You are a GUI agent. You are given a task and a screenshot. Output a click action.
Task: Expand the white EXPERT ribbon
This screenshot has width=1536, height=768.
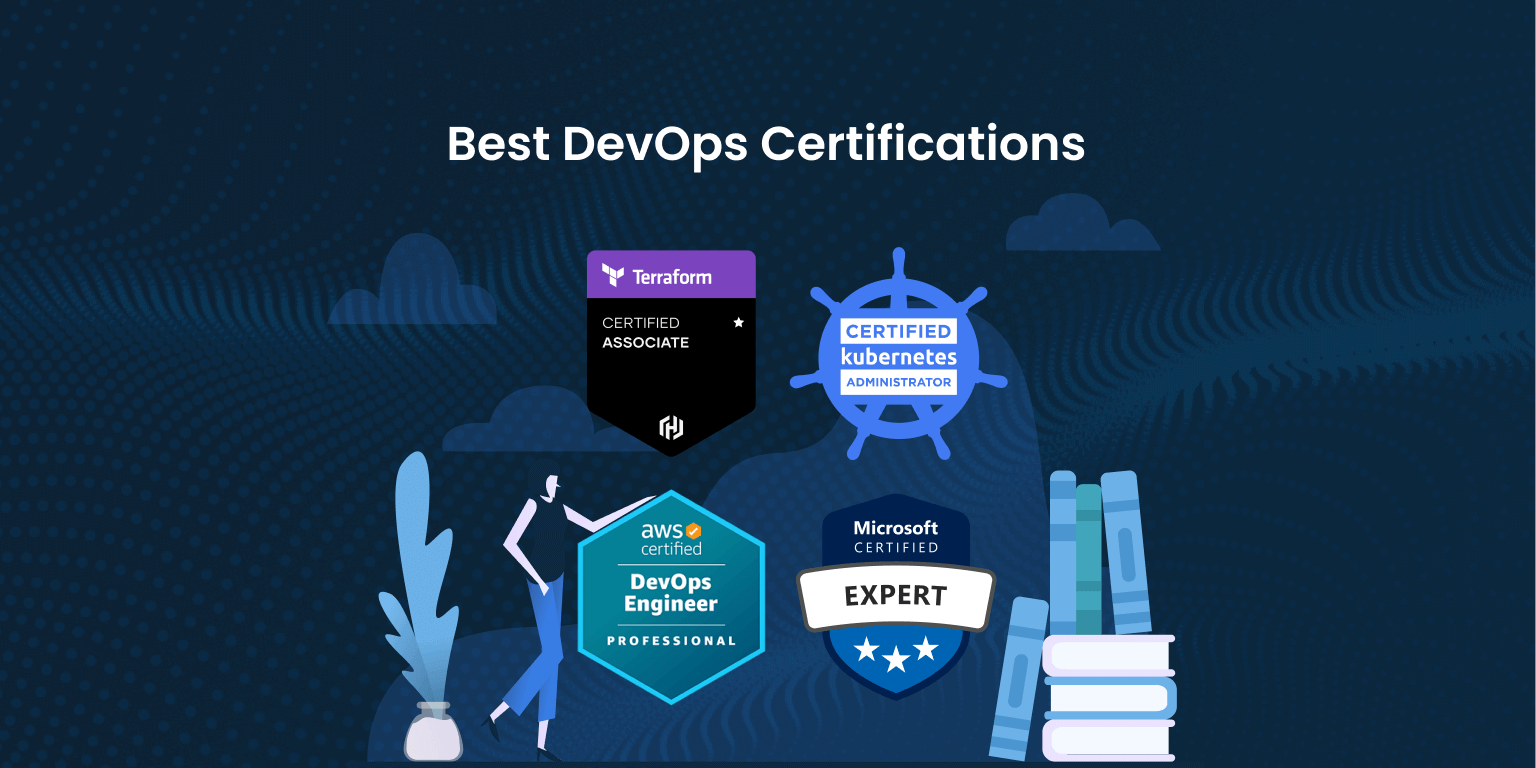coord(896,596)
